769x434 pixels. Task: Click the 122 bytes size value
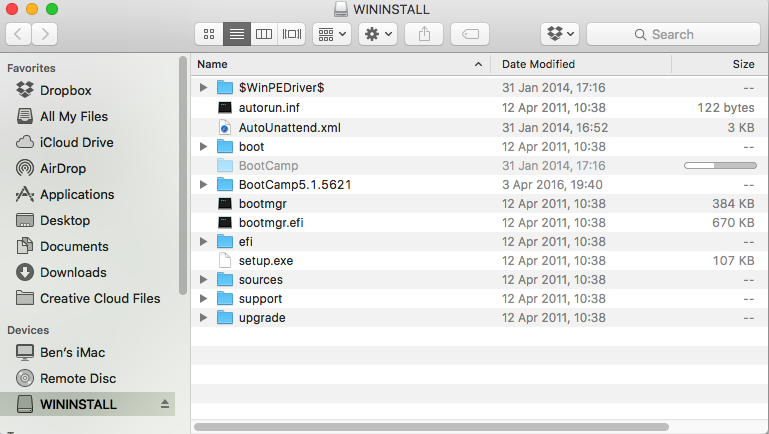click(x=726, y=107)
